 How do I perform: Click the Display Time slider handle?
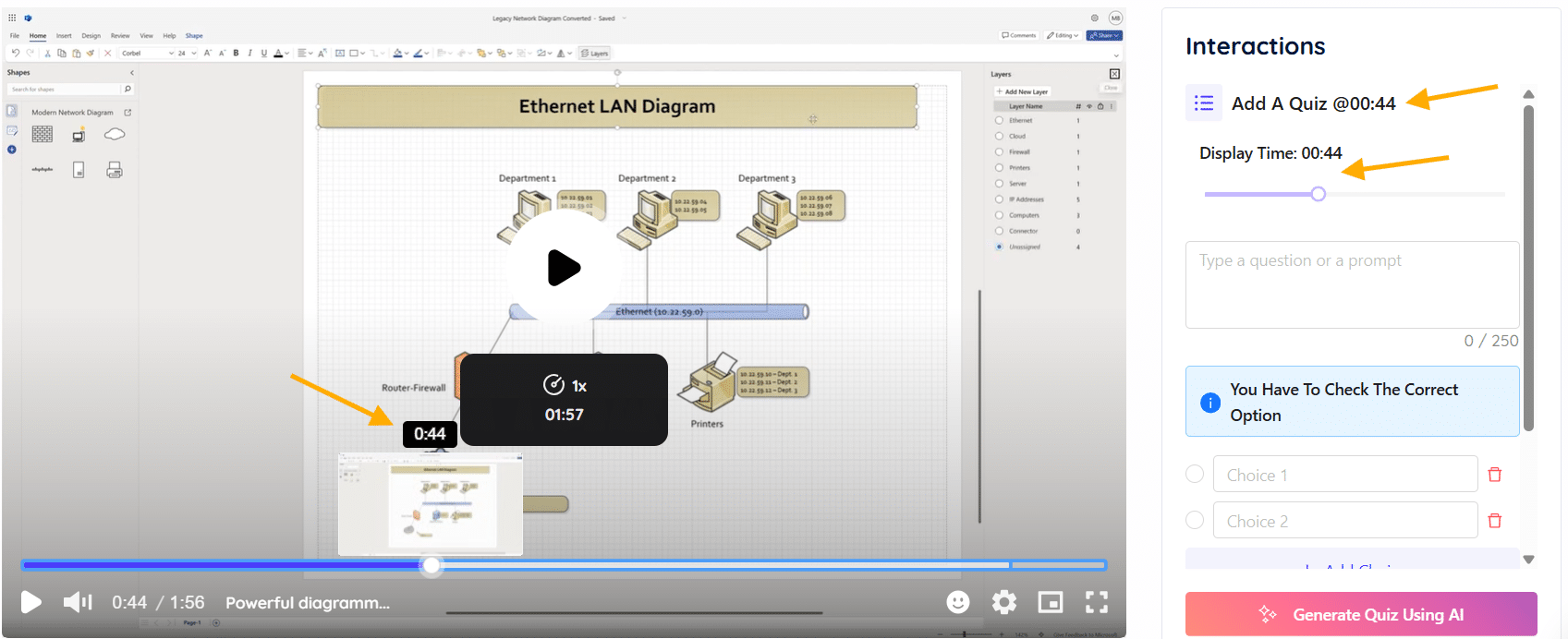(1319, 194)
